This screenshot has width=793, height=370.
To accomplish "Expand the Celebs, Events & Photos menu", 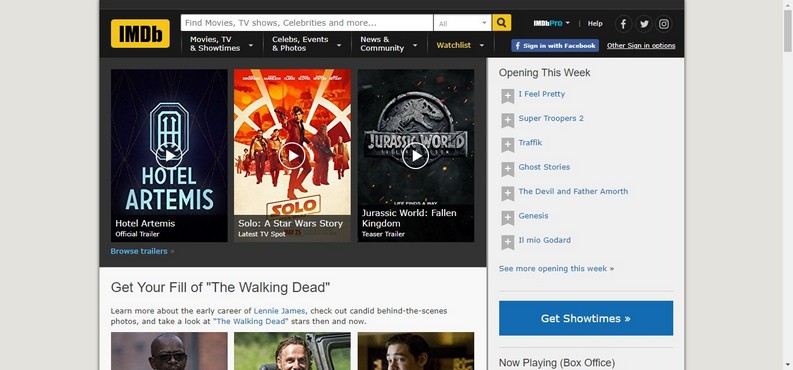I will point(306,44).
